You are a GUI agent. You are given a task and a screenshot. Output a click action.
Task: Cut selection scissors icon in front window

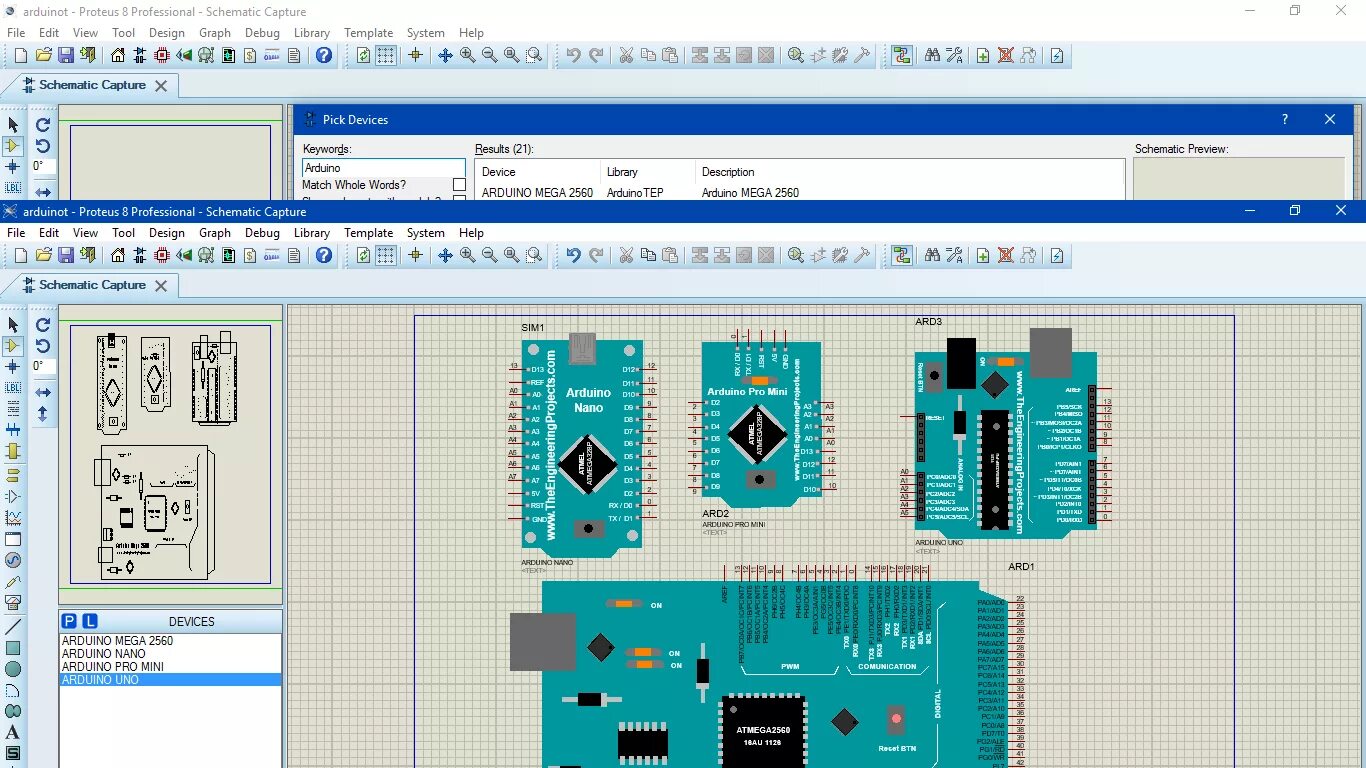[x=626, y=256]
